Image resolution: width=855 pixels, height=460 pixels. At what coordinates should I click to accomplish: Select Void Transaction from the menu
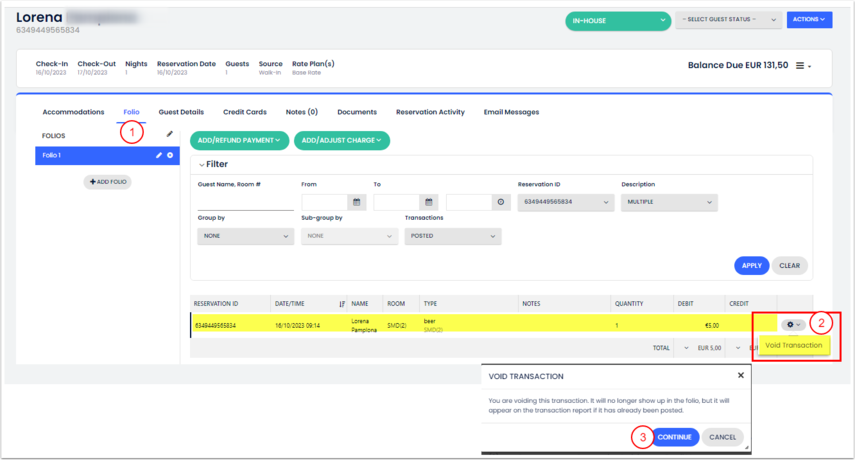[793, 345]
